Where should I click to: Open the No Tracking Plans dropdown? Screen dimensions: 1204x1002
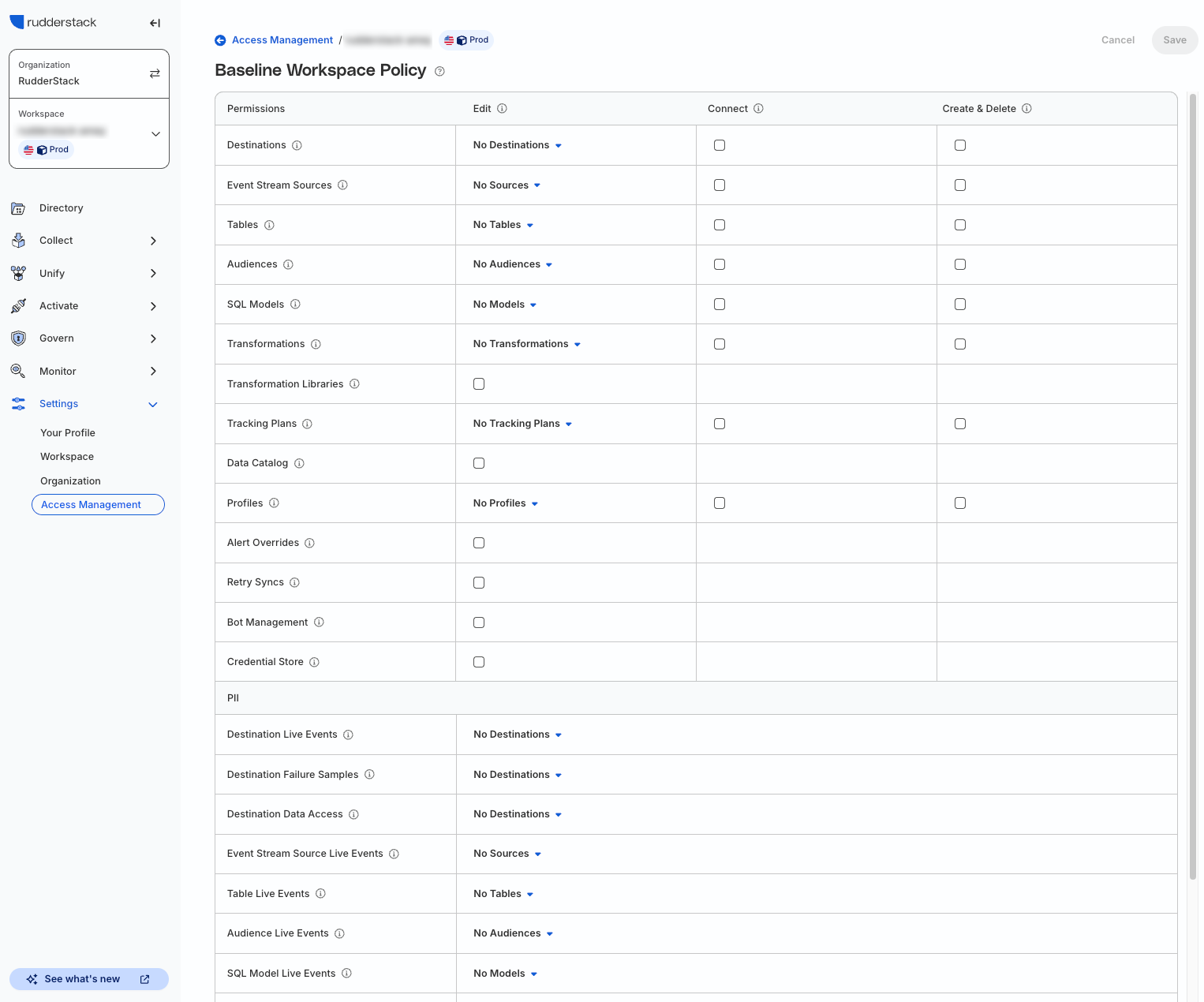(x=522, y=424)
